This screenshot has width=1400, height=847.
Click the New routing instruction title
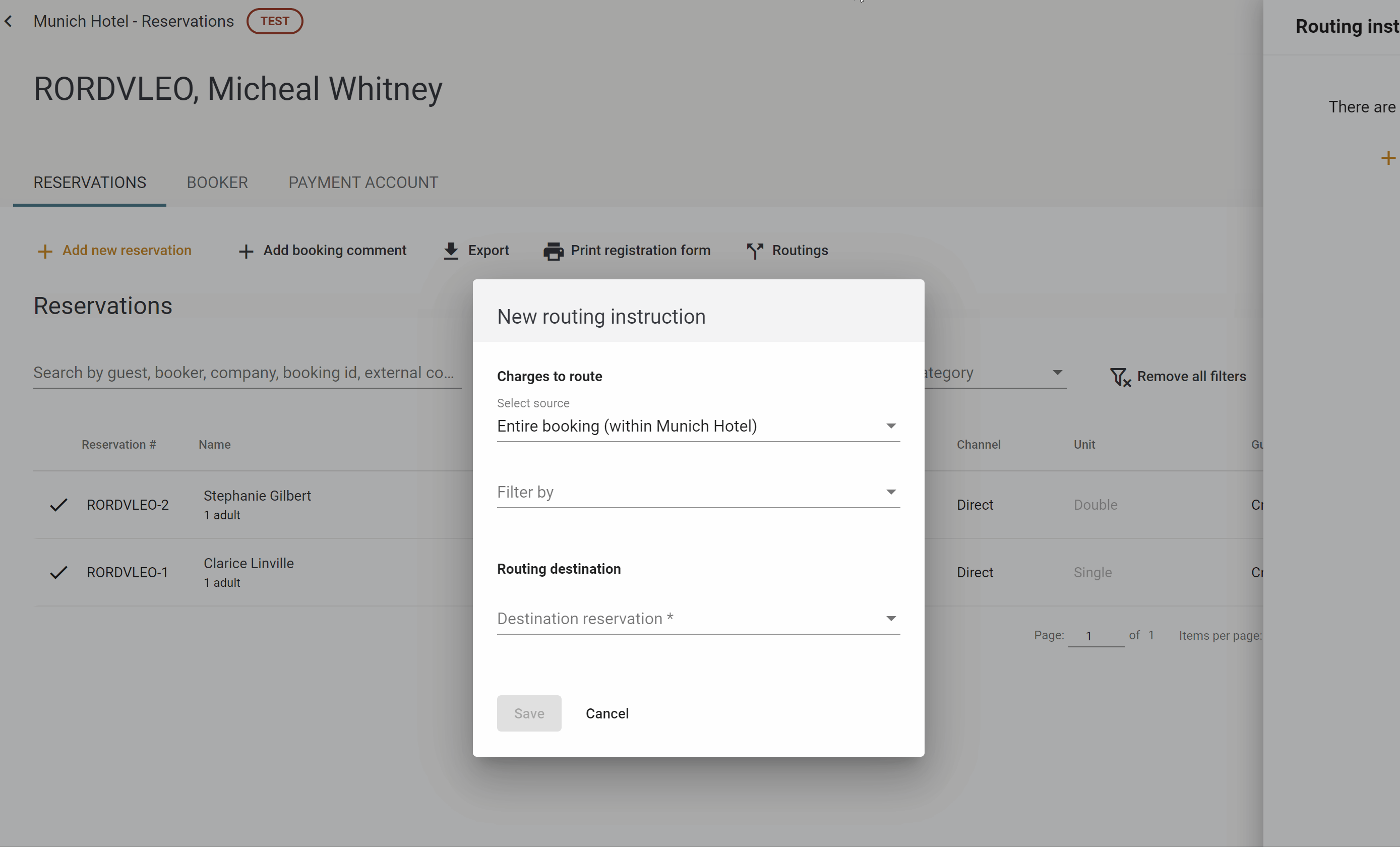[x=601, y=317]
